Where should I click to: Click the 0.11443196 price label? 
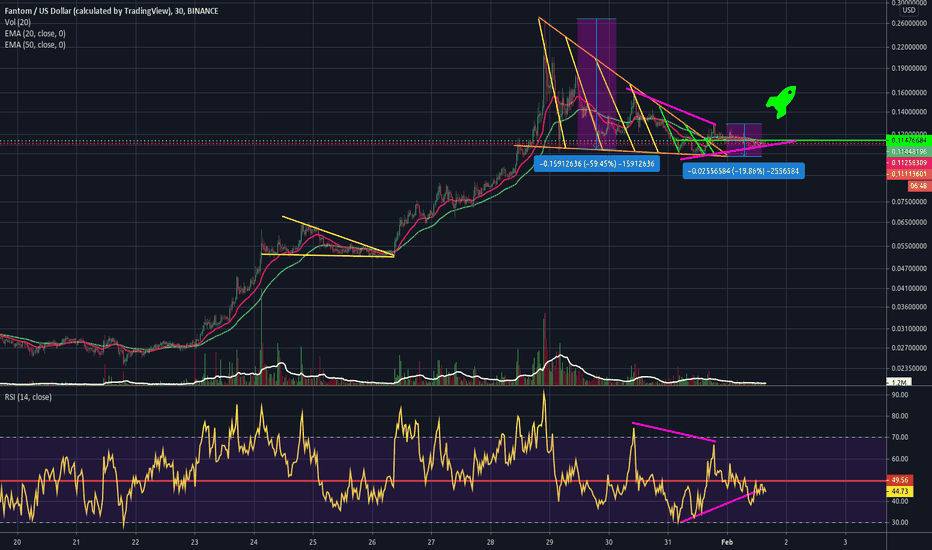click(x=909, y=152)
